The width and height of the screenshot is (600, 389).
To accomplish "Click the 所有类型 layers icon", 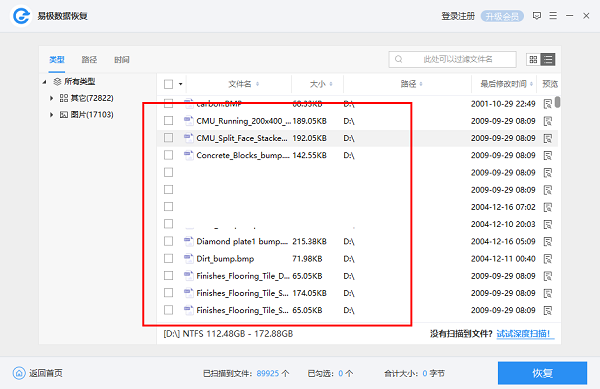I will point(57,81).
